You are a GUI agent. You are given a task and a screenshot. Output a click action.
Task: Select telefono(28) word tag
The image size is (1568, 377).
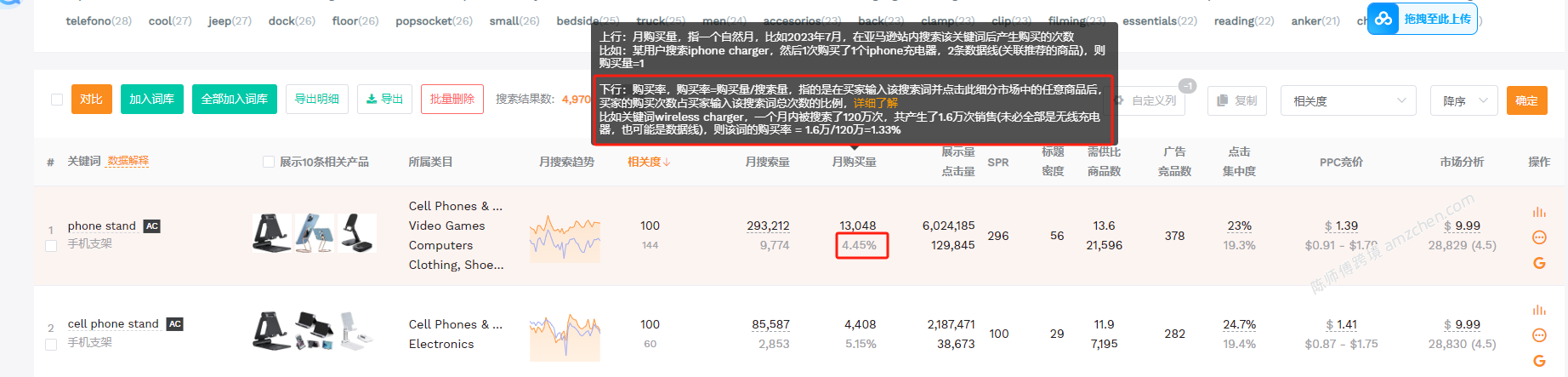pyautogui.click(x=99, y=20)
